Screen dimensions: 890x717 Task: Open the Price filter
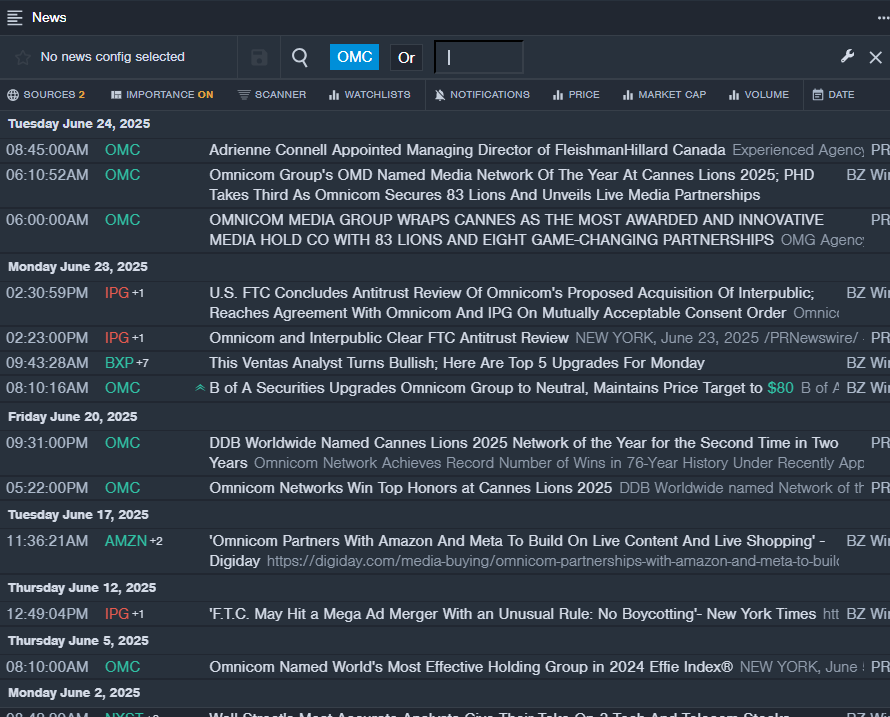576,95
